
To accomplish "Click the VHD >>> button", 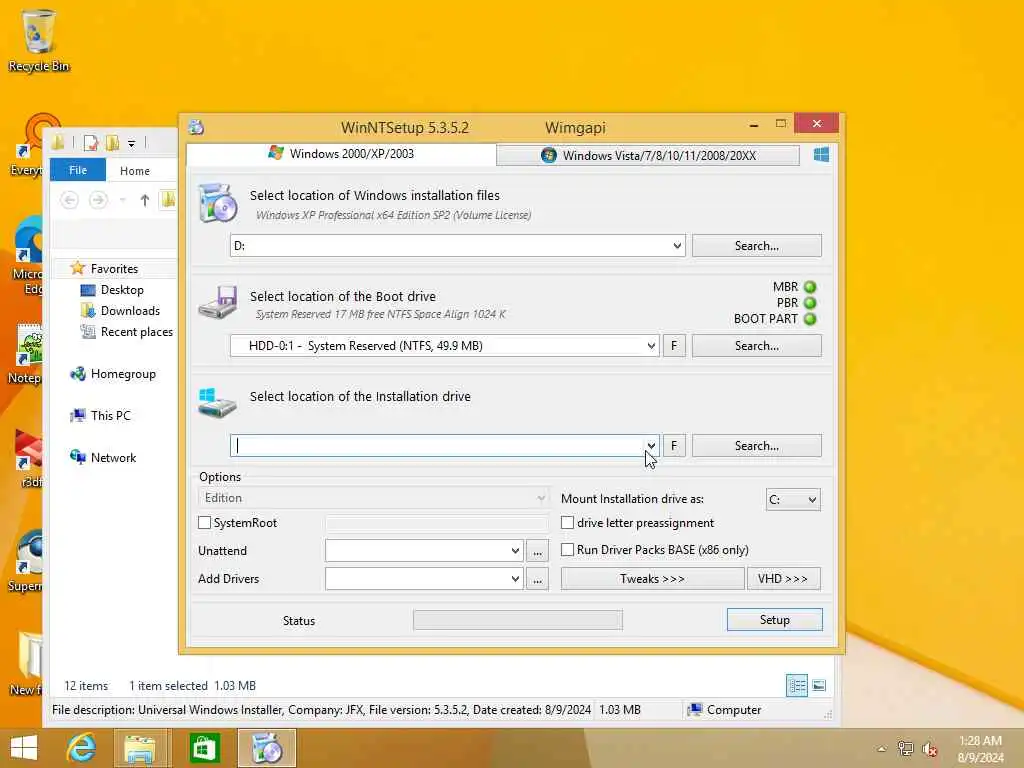I will tap(783, 579).
